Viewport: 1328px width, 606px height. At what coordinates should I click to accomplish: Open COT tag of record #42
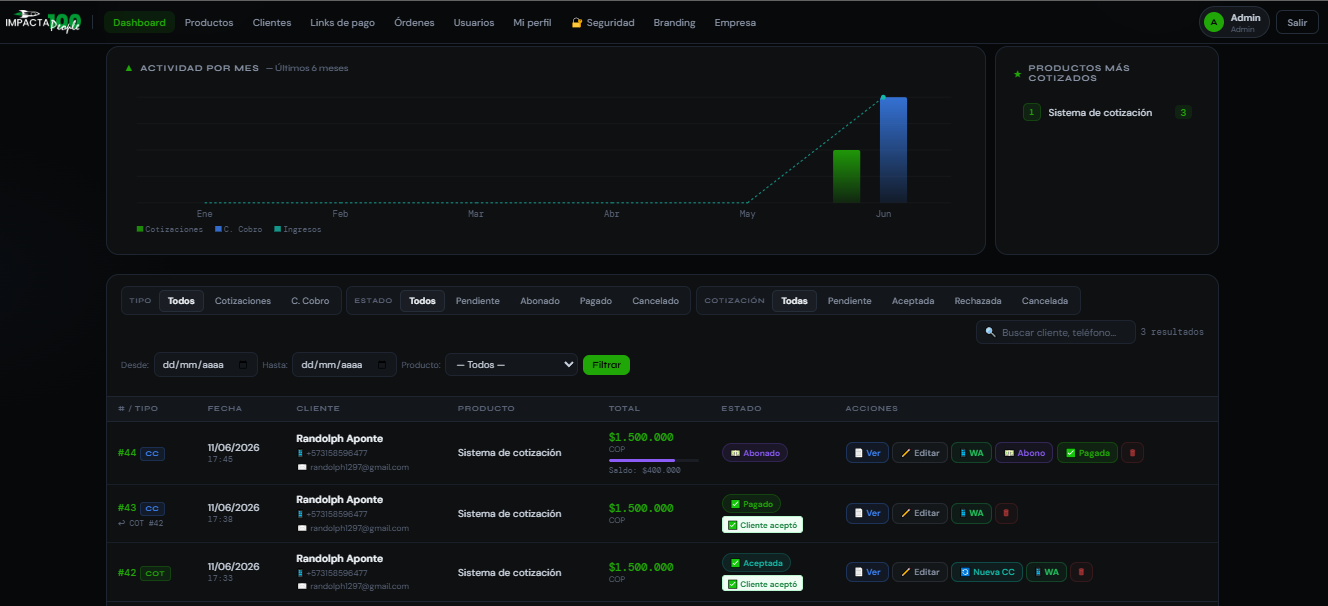tap(155, 573)
